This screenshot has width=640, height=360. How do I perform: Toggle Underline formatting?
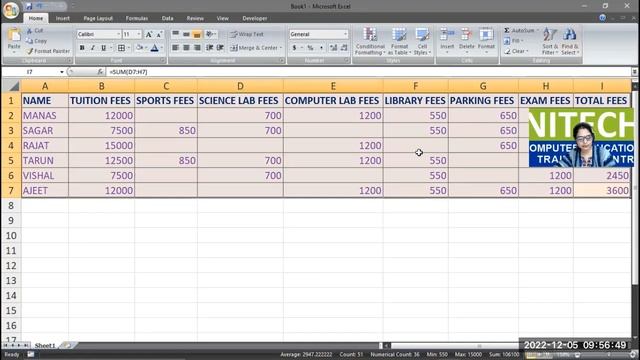click(104, 48)
